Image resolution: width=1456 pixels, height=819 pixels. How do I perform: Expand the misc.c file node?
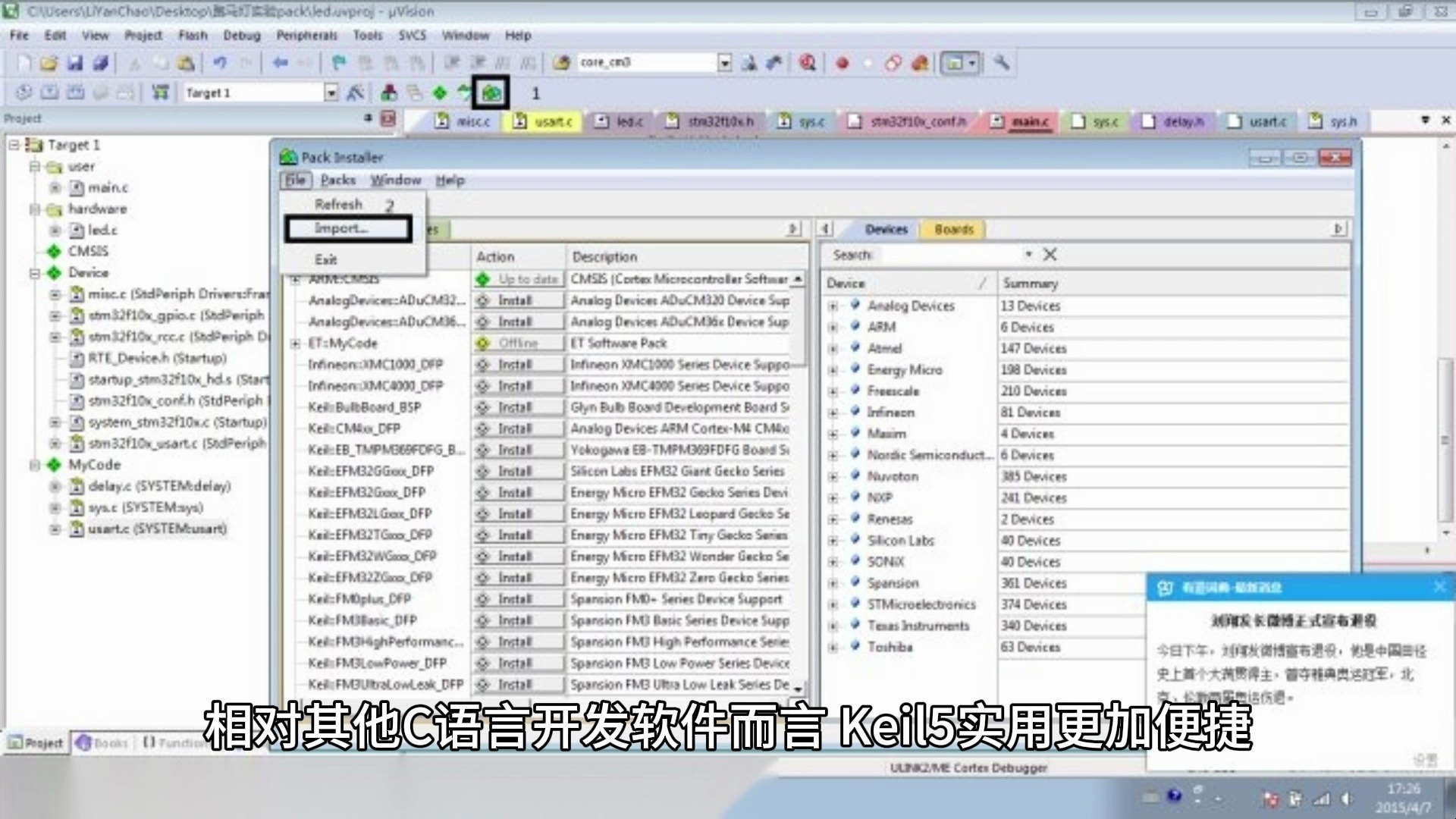click(x=55, y=293)
